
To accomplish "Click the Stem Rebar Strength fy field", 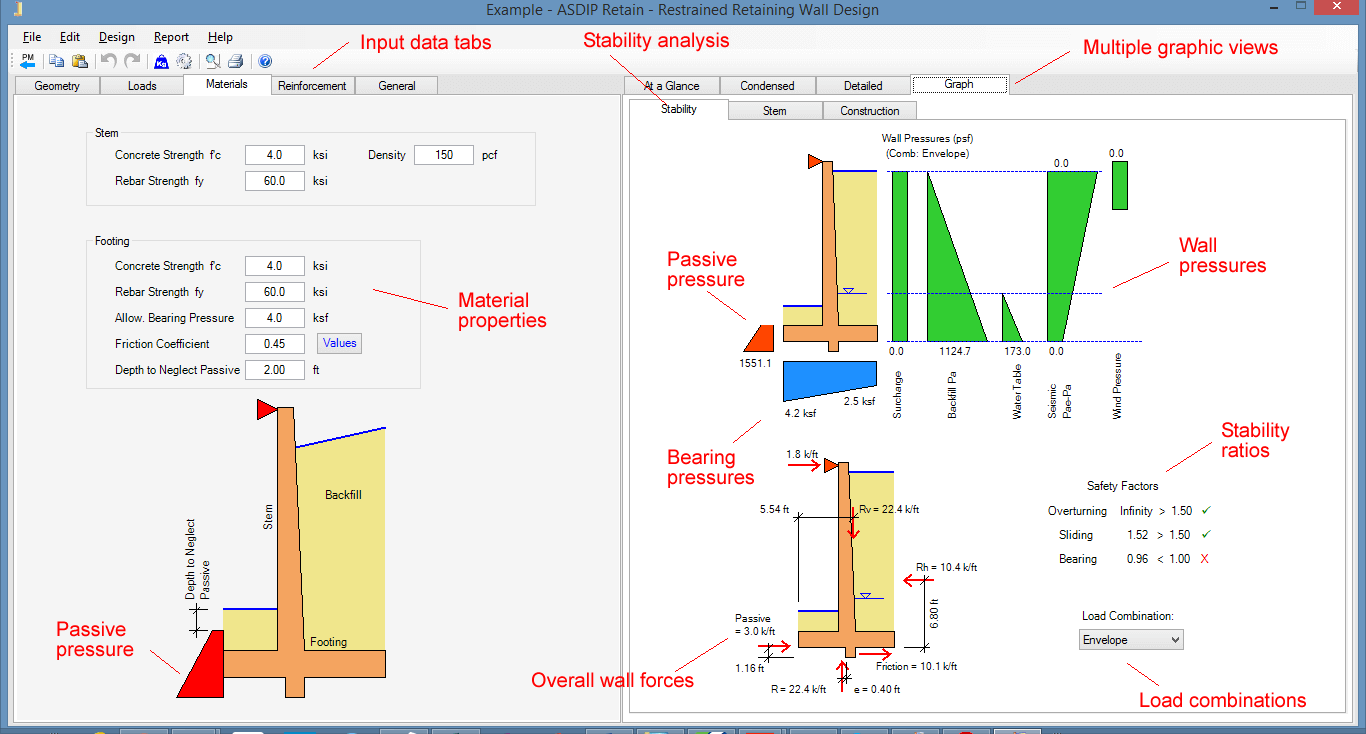I will 275,181.
